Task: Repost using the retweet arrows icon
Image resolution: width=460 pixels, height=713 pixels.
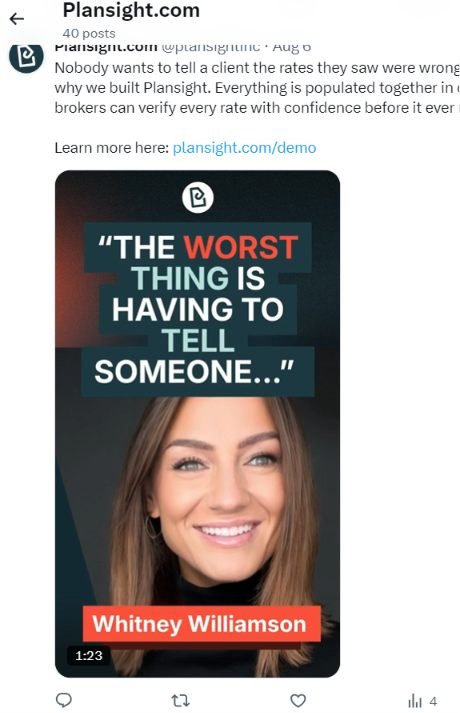Action: pyautogui.click(x=180, y=700)
